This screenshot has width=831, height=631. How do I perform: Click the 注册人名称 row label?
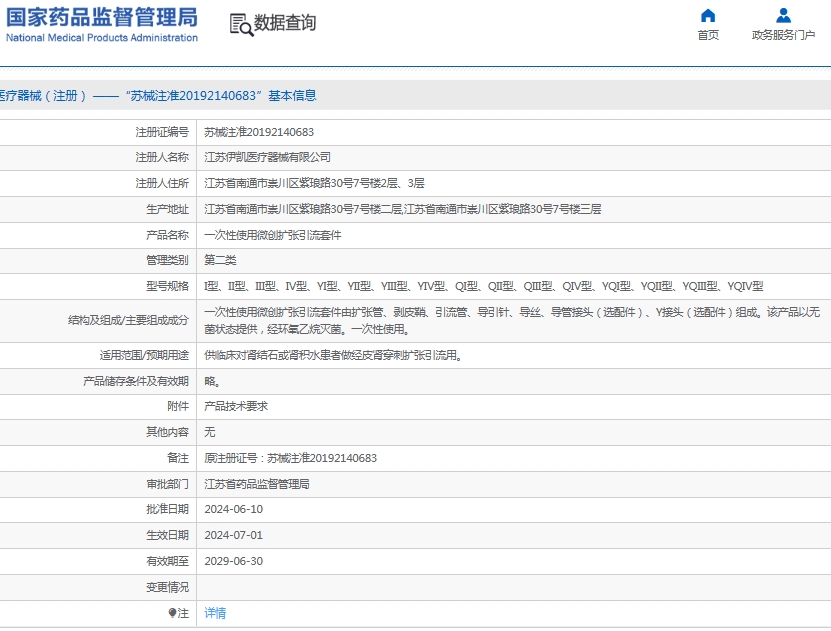tap(162, 157)
